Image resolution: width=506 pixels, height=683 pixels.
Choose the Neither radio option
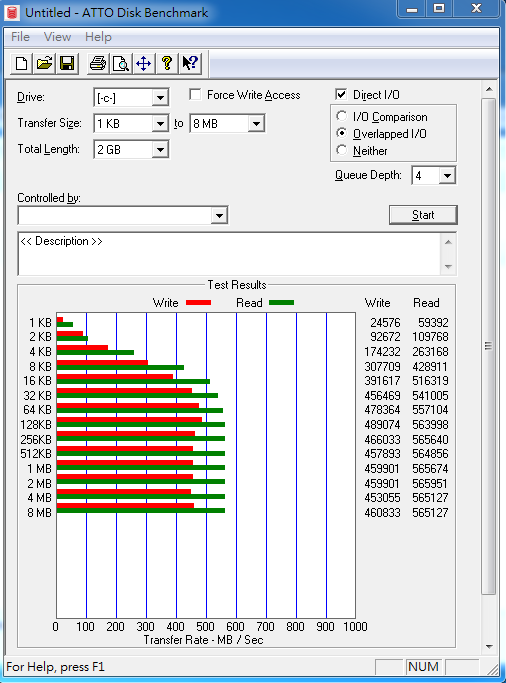click(x=342, y=150)
